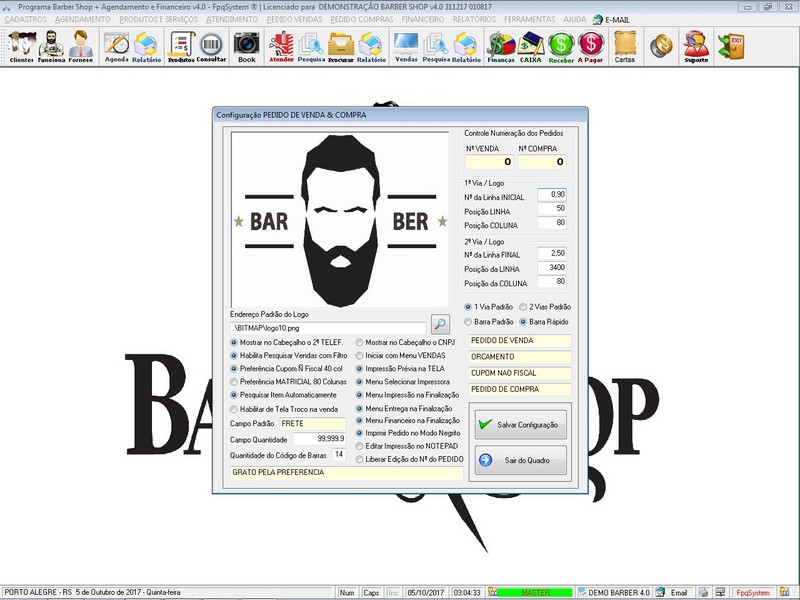Open the Finanças toolbar icon
Screen dimensions: 800x600
pos(501,46)
